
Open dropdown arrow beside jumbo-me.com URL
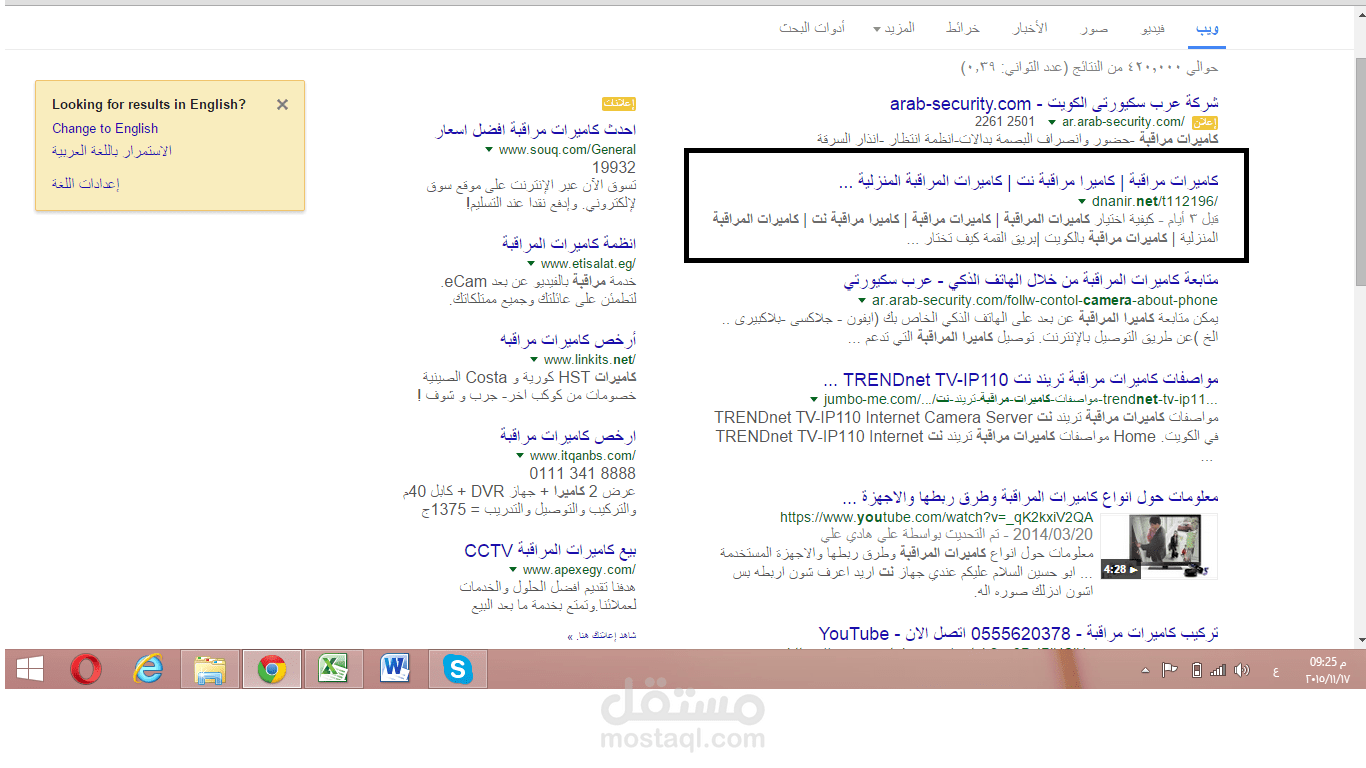[815, 399]
